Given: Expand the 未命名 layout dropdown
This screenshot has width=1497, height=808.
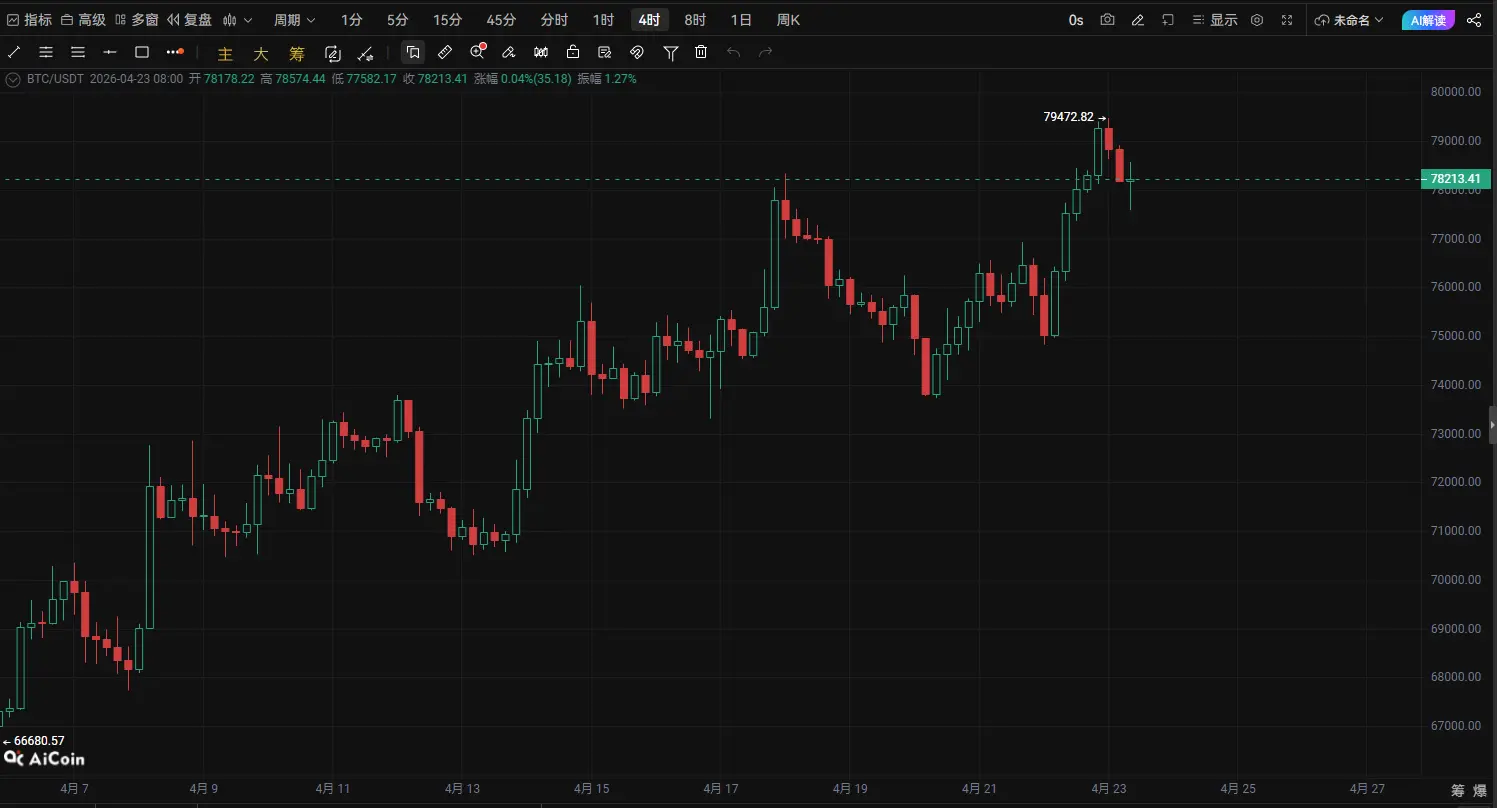Looking at the screenshot, I should [x=1349, y=20].
